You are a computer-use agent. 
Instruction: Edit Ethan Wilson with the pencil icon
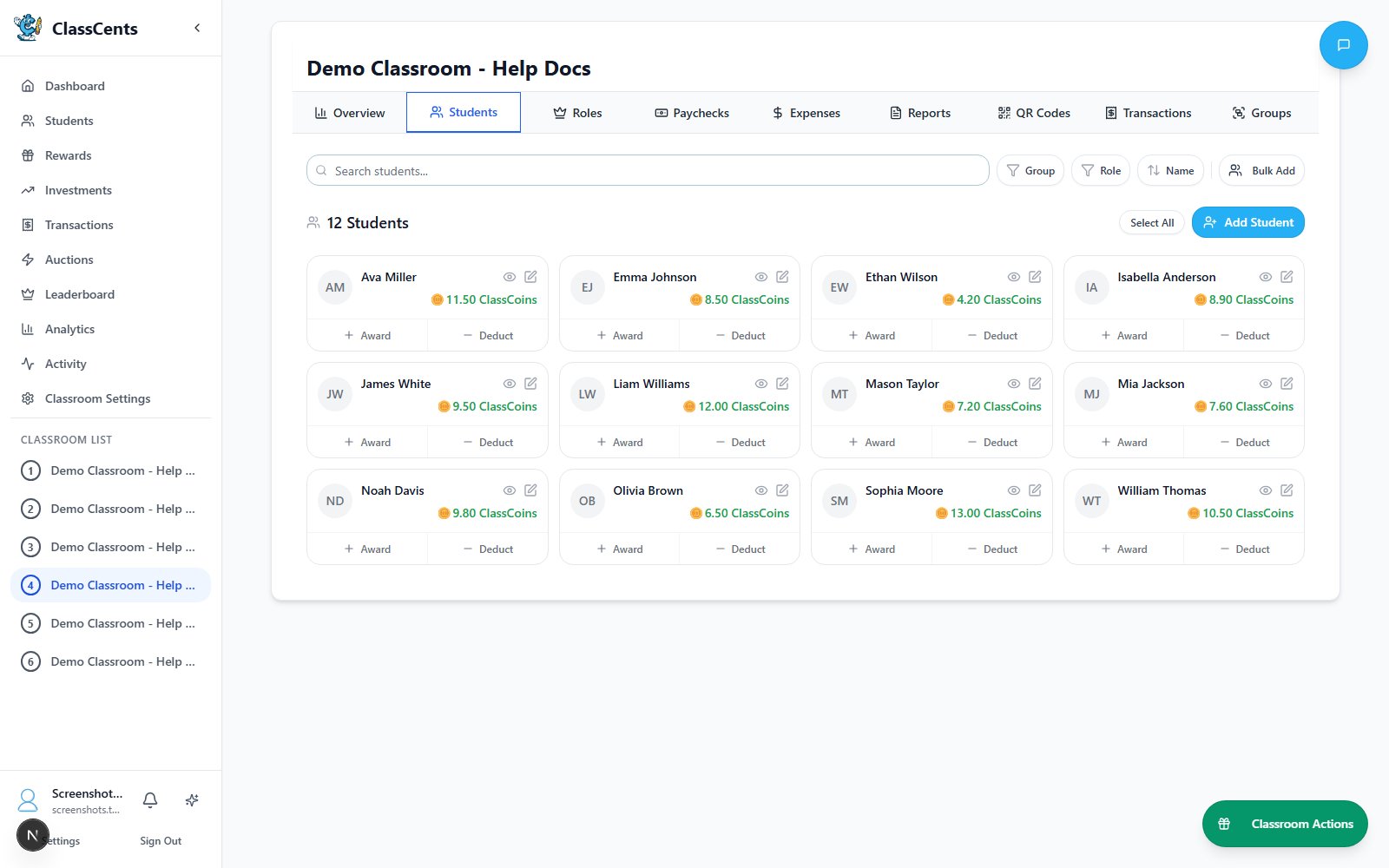click(1035, 276)
